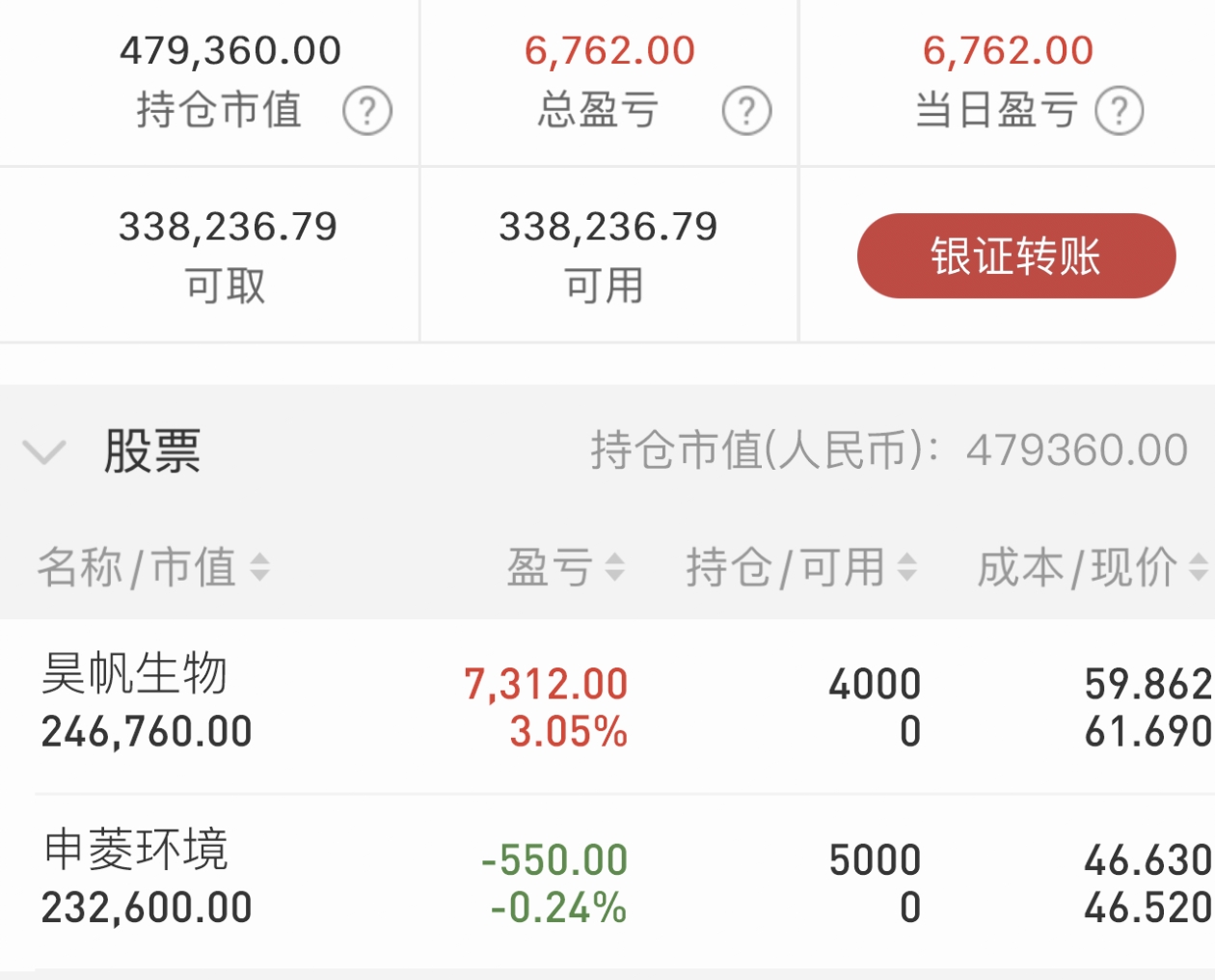Tap the 可用 balance cell
Viewport: 1215px width, 980px height.
pos(607,255)
